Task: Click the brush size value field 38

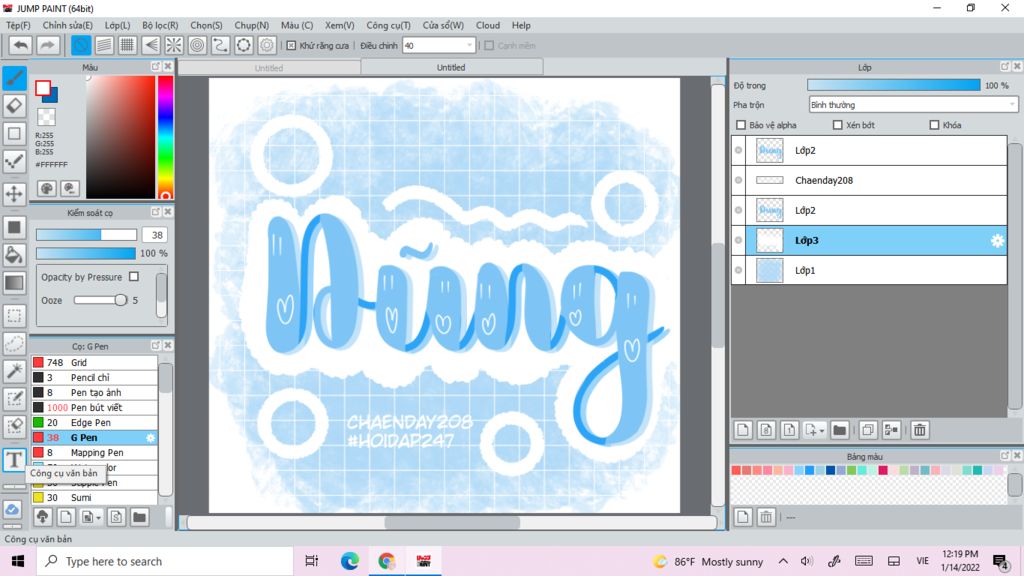Action: point(155,235)
